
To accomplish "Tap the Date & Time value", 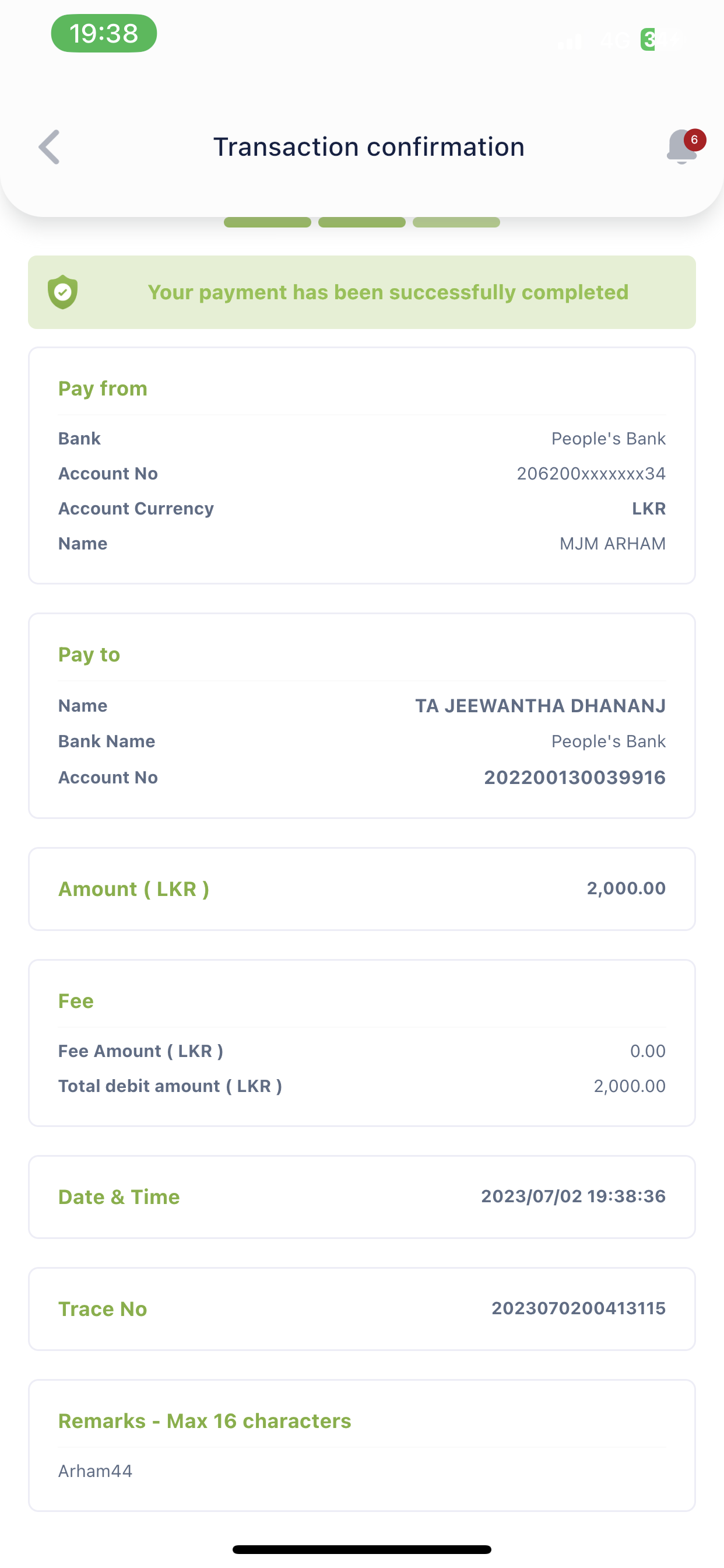I will pos(573,1196).
